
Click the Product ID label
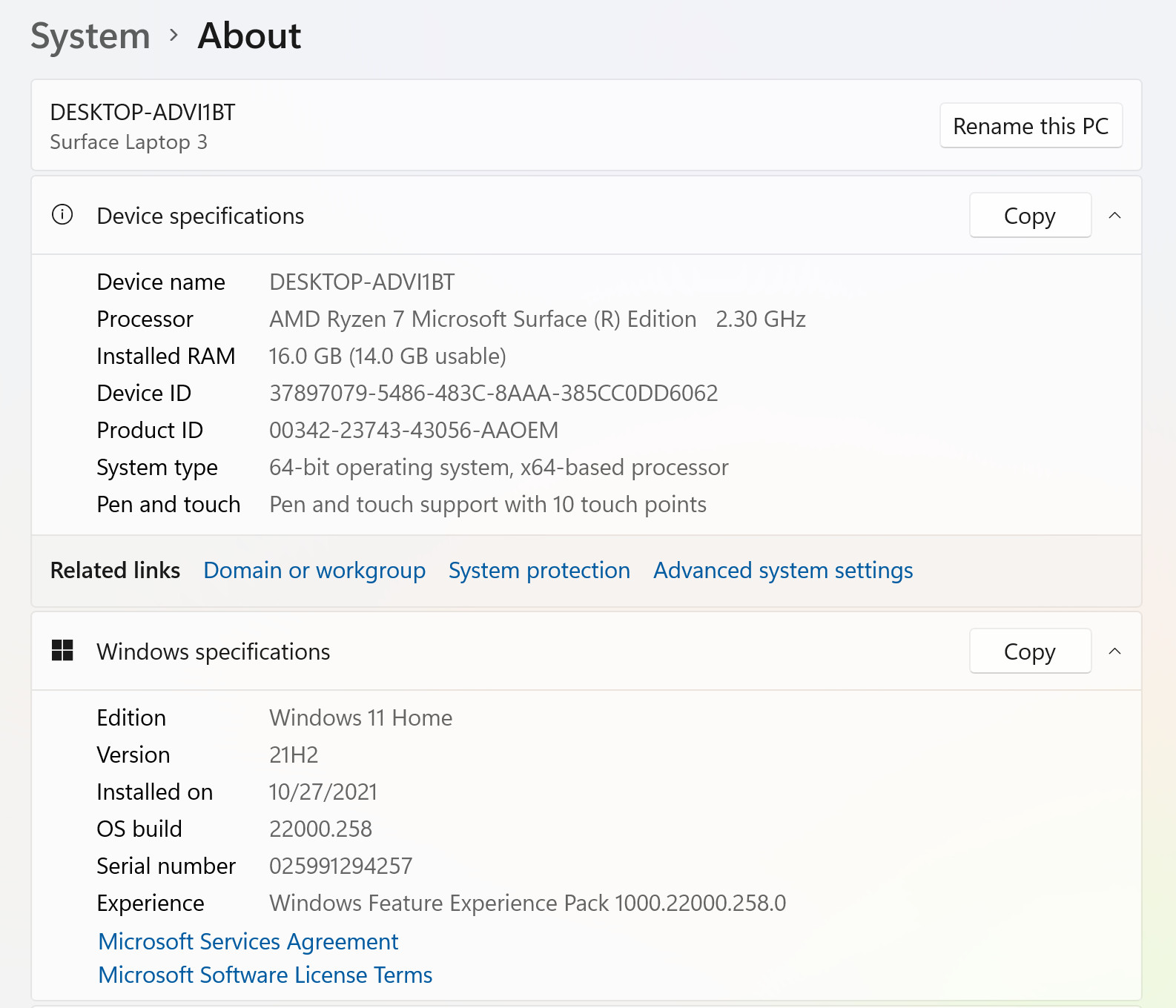(150, 431)
